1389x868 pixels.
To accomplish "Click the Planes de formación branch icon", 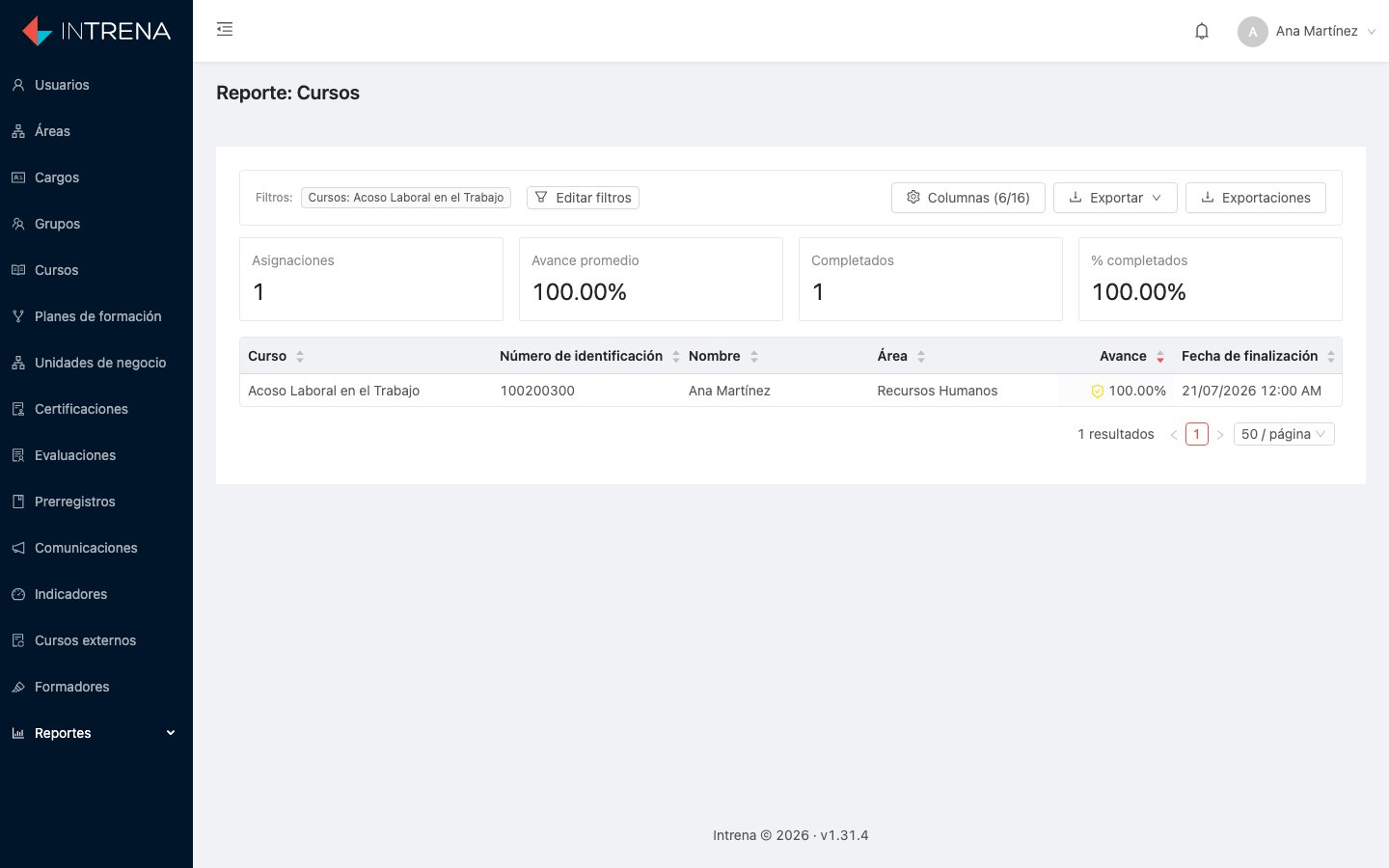I will [x=18, y=316].
